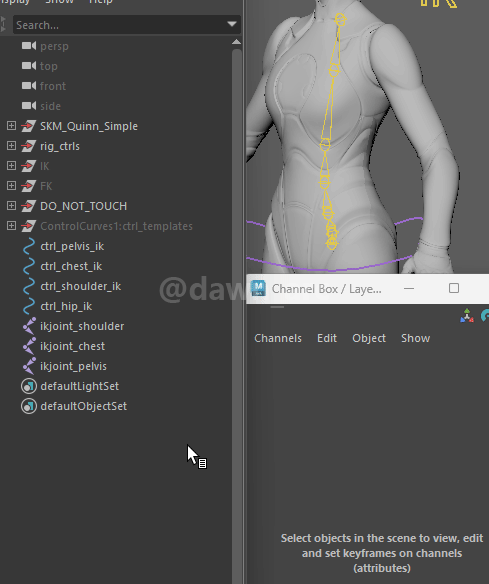Open the Outliner search filter dropdown

pos(232,25)
